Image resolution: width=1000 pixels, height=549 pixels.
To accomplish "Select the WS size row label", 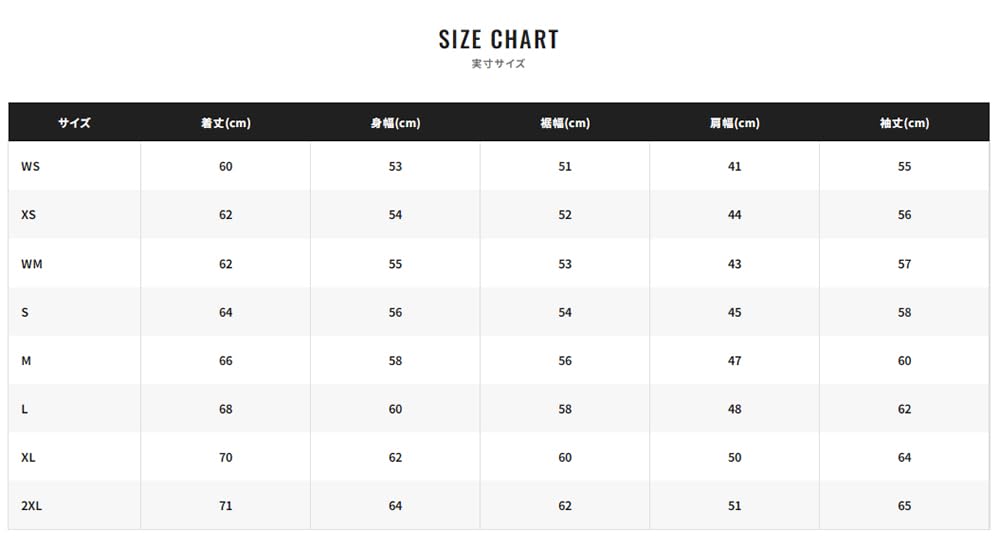I will pos(30,166).
